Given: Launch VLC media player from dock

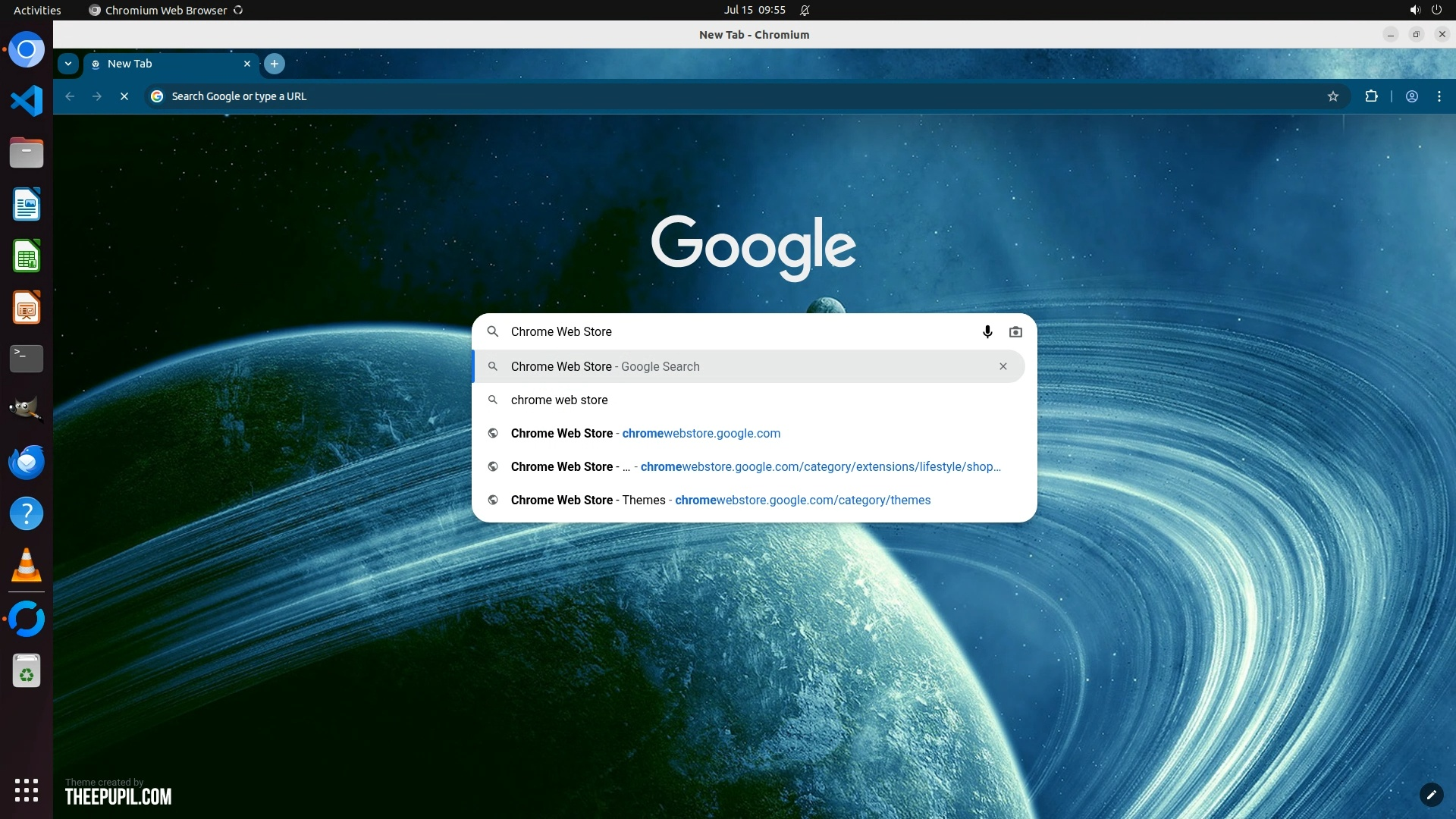Looking at the screenshot, I should (27, 566).
